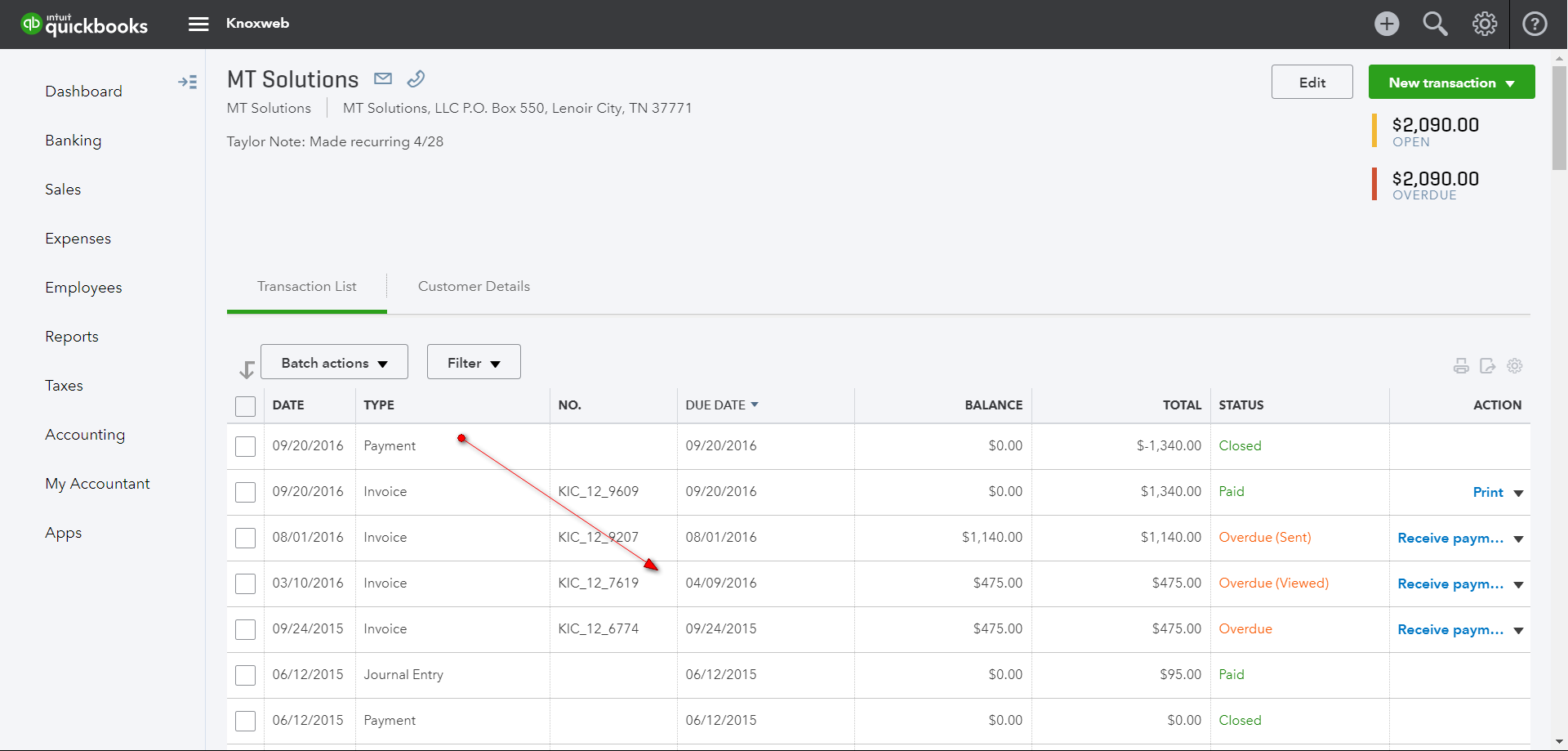Switch to the Customer Details tab
The width and height of the screenshot is (1568, 751).
click(474, 287)
